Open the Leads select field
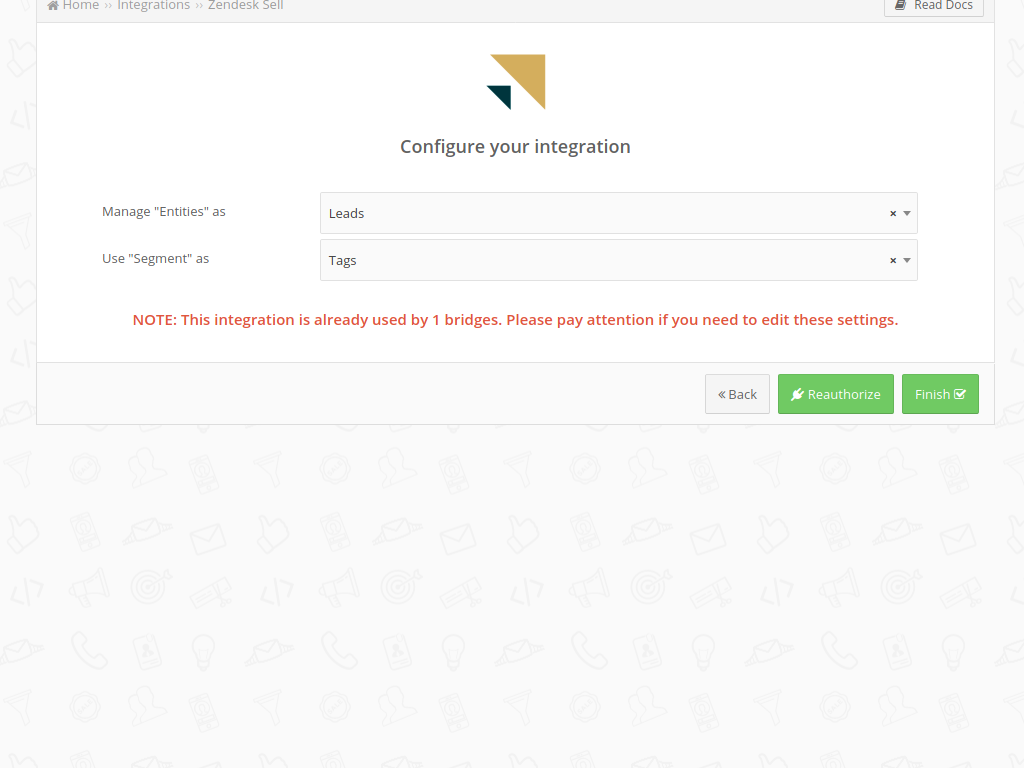 tap(600, 213)
